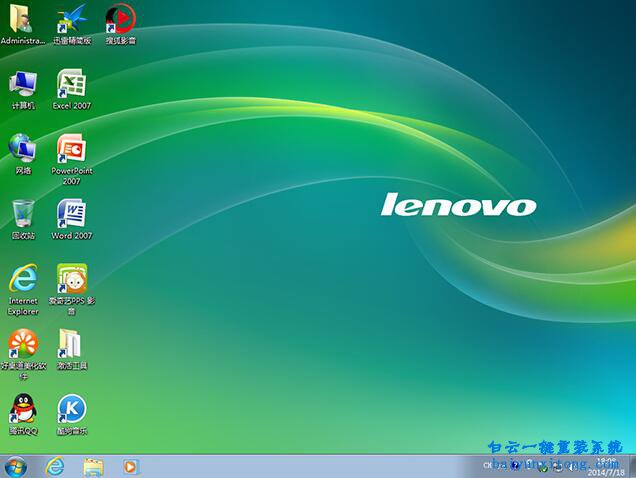Select the Computer (计算机) desktop icon
This screenshot has height=478, width=636.
point(22,84)
